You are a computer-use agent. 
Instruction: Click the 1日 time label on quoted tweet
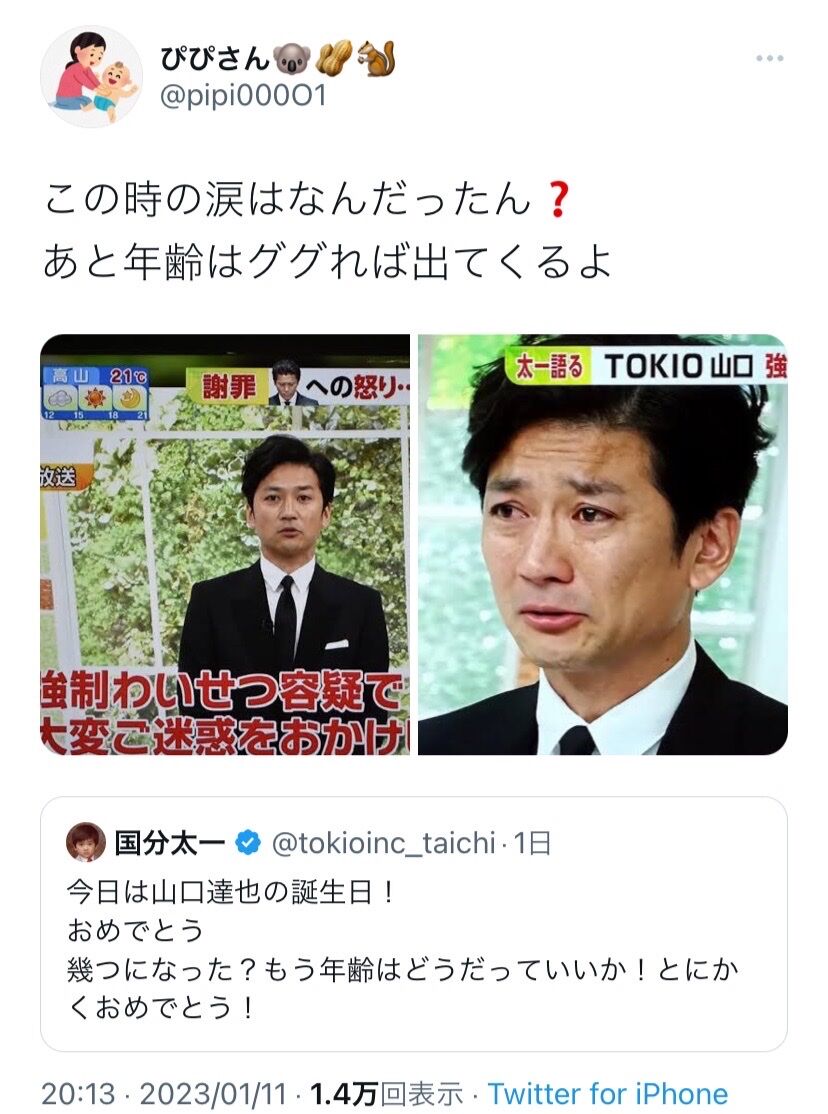coord(533,843)
